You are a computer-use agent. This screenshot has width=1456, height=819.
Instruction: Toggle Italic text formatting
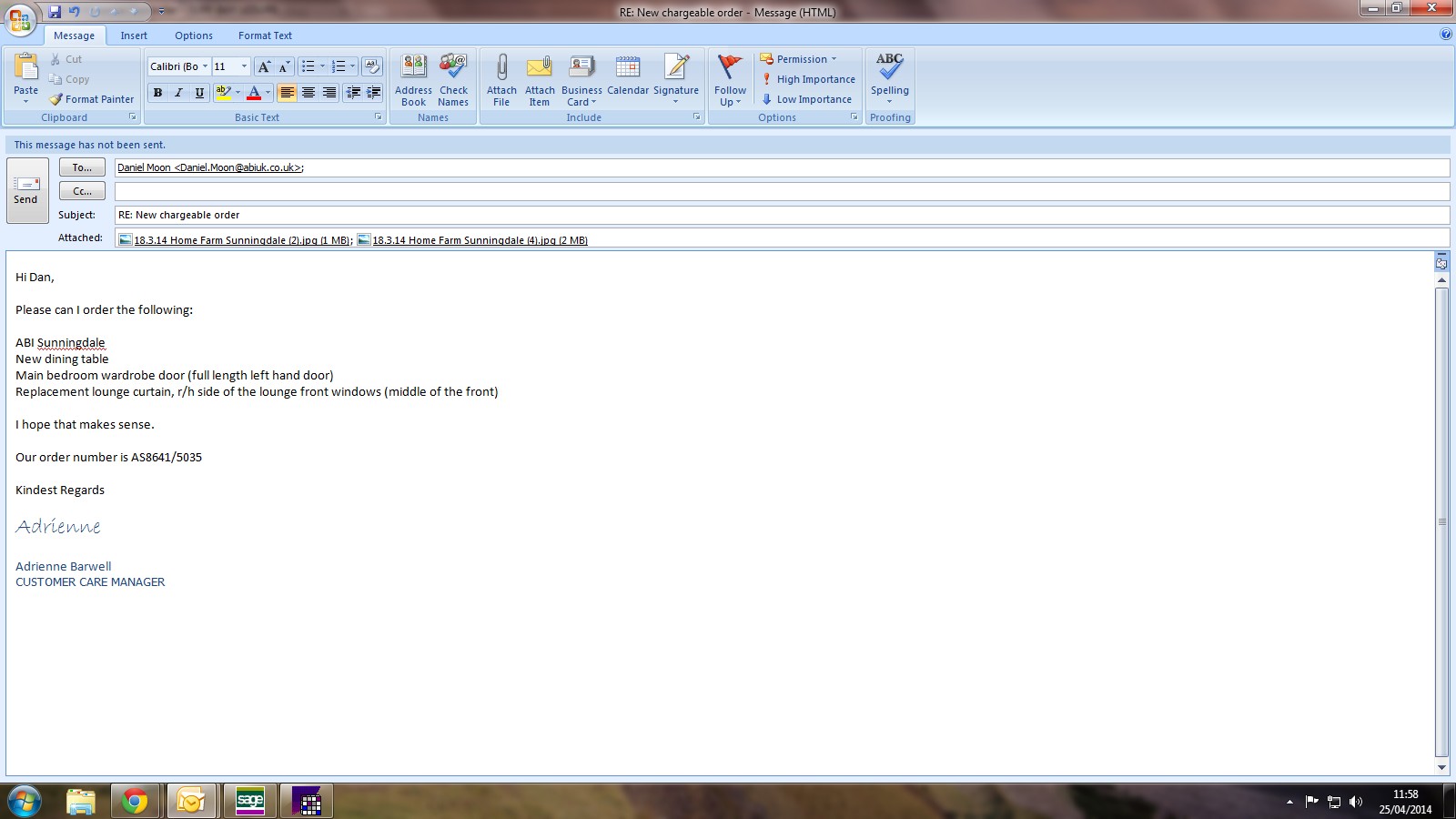pos(178,93)
